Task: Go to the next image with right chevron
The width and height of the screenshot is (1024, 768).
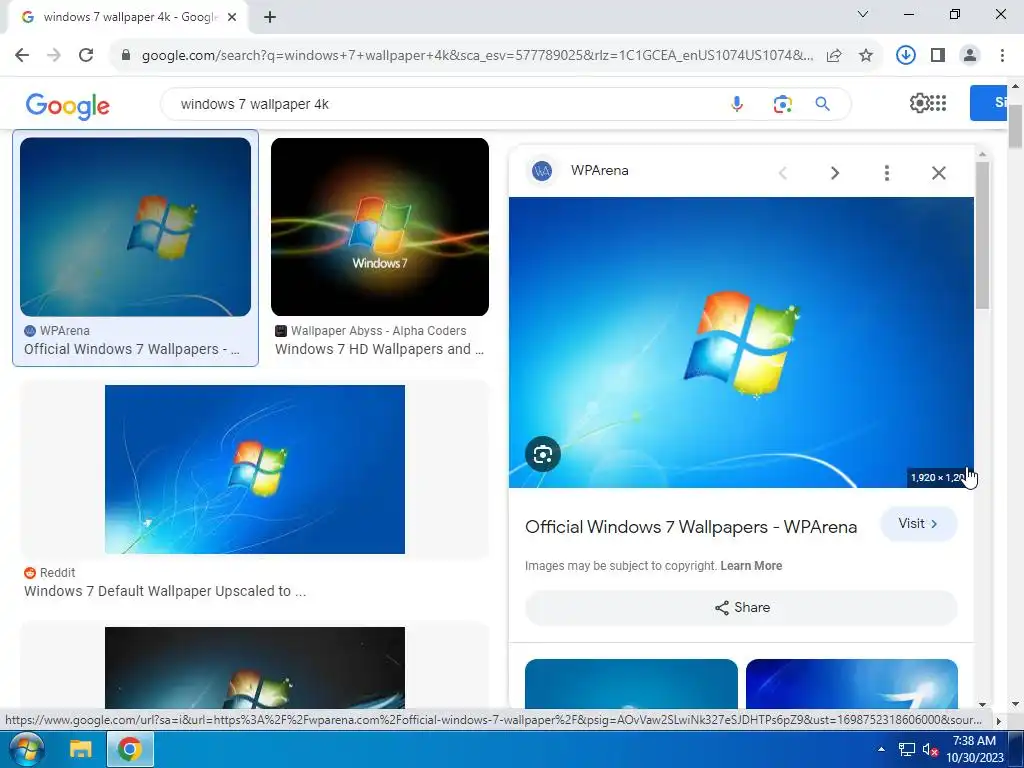Action: (x=835, y=172)
